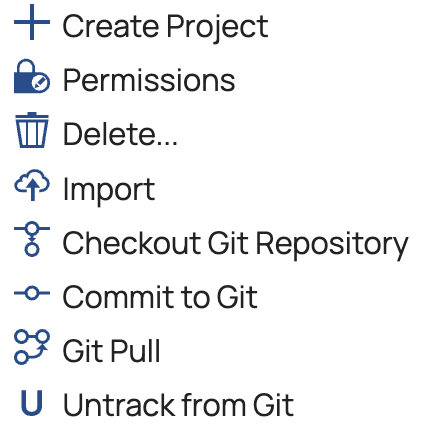Click the up arrow inside the cloud icon
Image resolution: width=422 pixels, height=430 pixels.
32,190
